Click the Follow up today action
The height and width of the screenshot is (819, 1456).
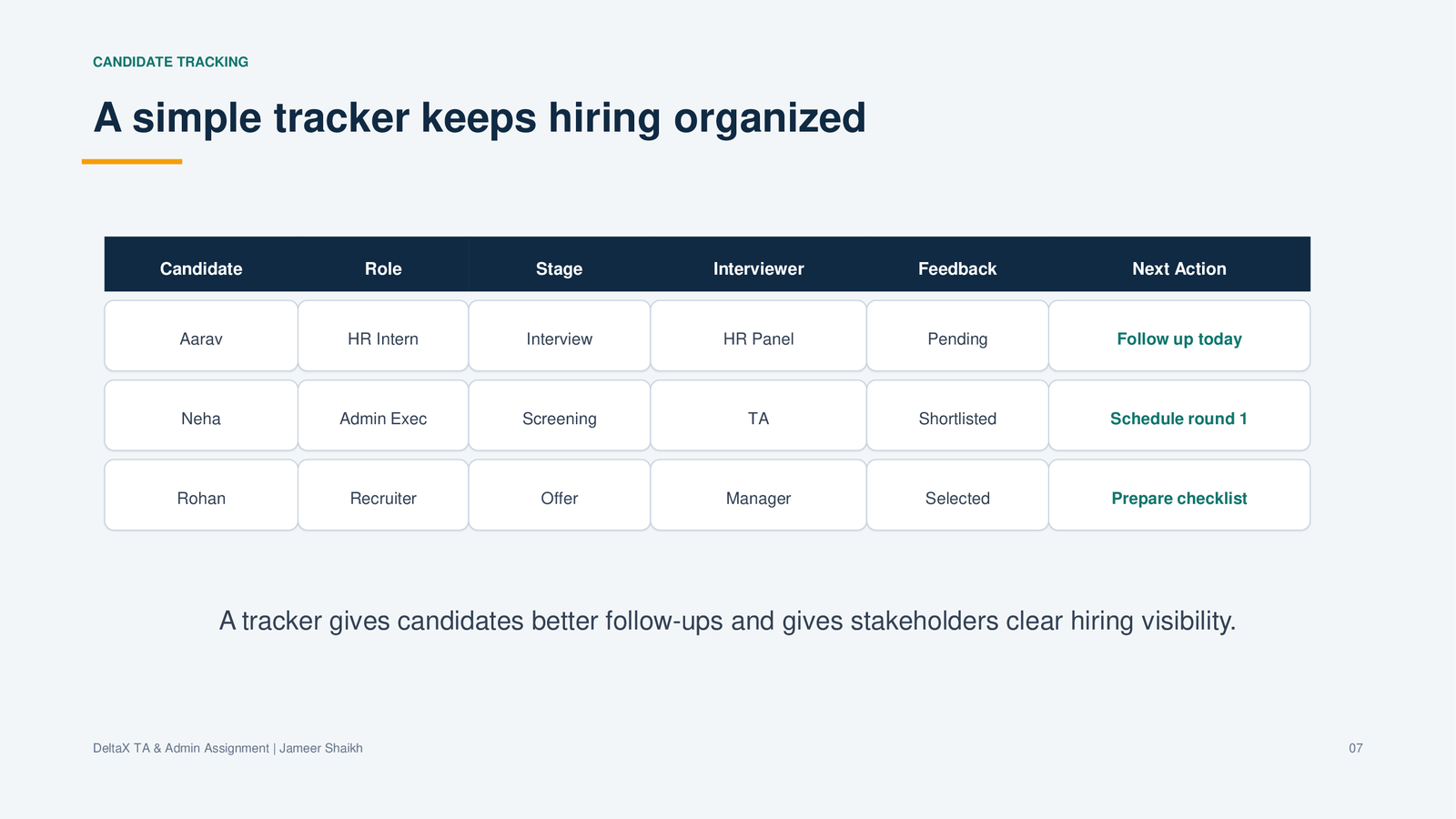(1179, 339)
